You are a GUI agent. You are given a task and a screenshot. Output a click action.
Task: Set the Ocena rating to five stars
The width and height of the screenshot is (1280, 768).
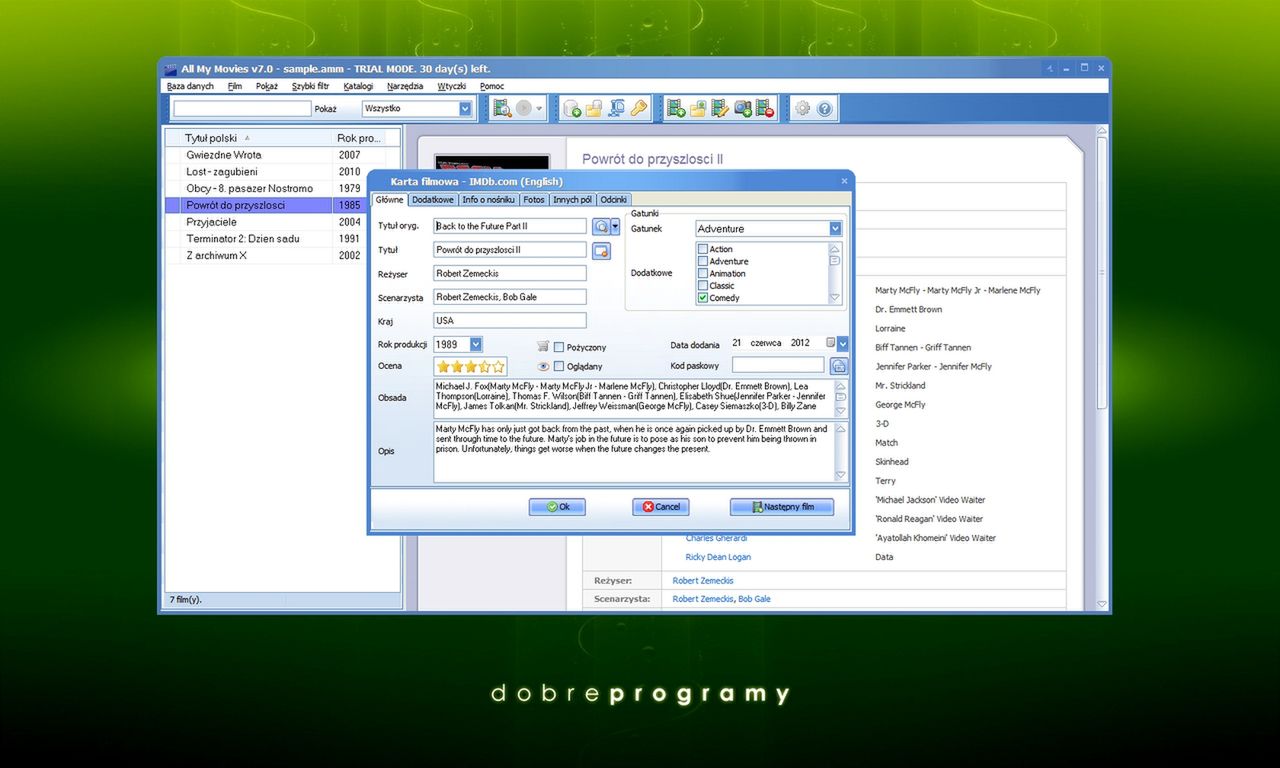pos(498,367)
